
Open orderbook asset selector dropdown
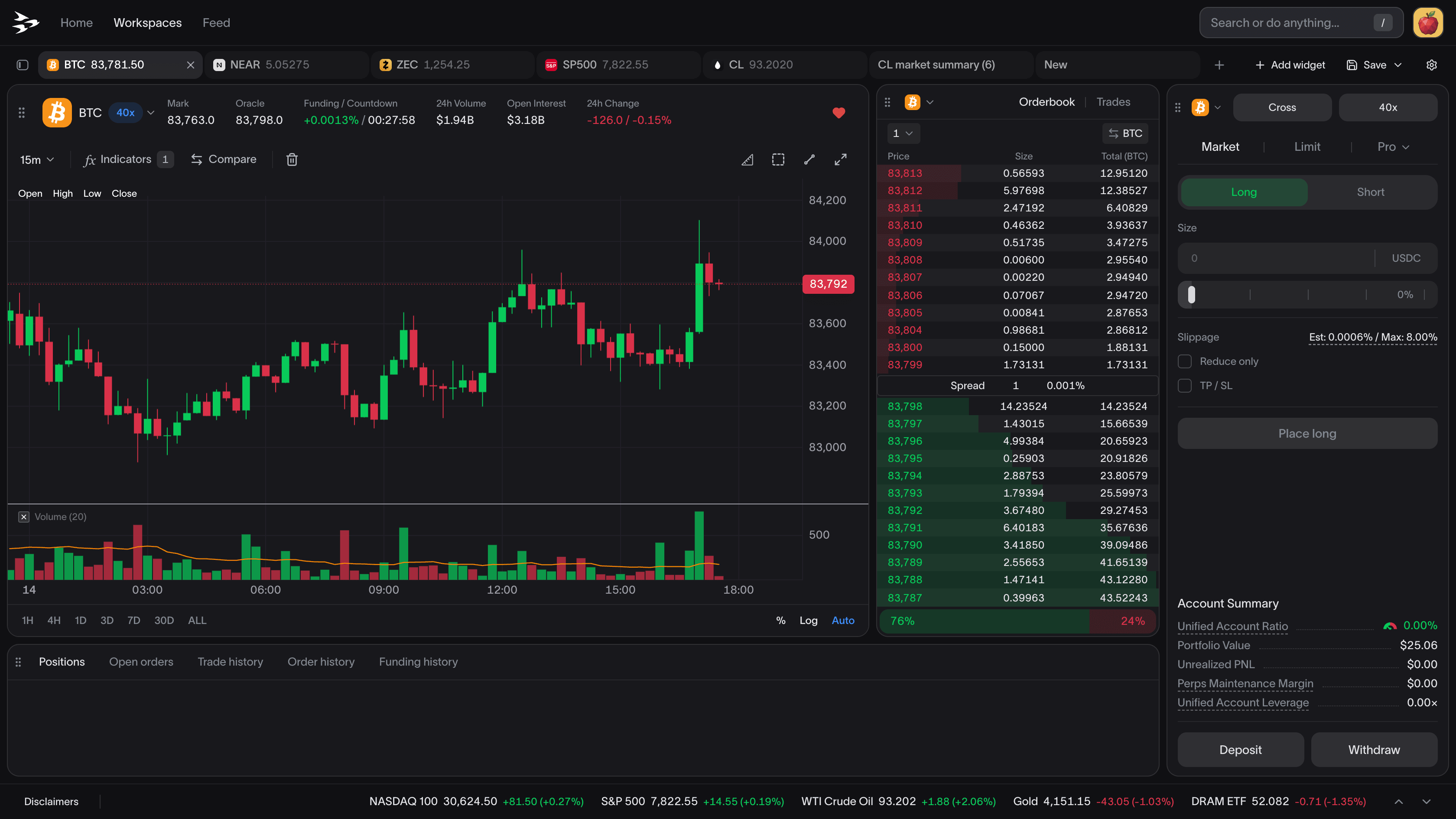click(x=919, y=102)
